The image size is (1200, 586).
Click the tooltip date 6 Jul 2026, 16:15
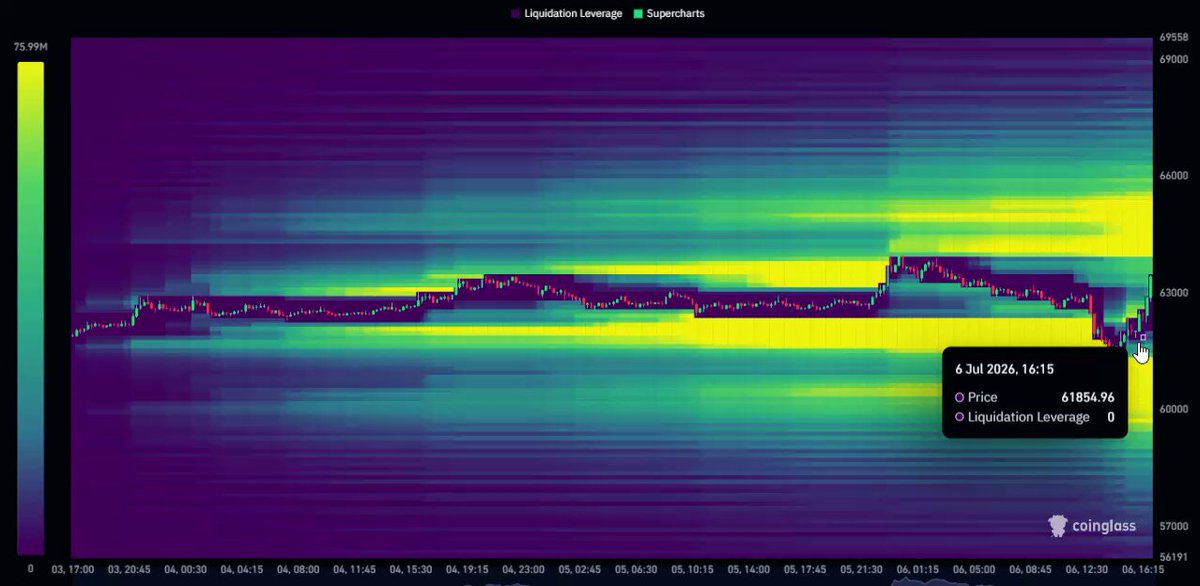[x=1005, y=369]
